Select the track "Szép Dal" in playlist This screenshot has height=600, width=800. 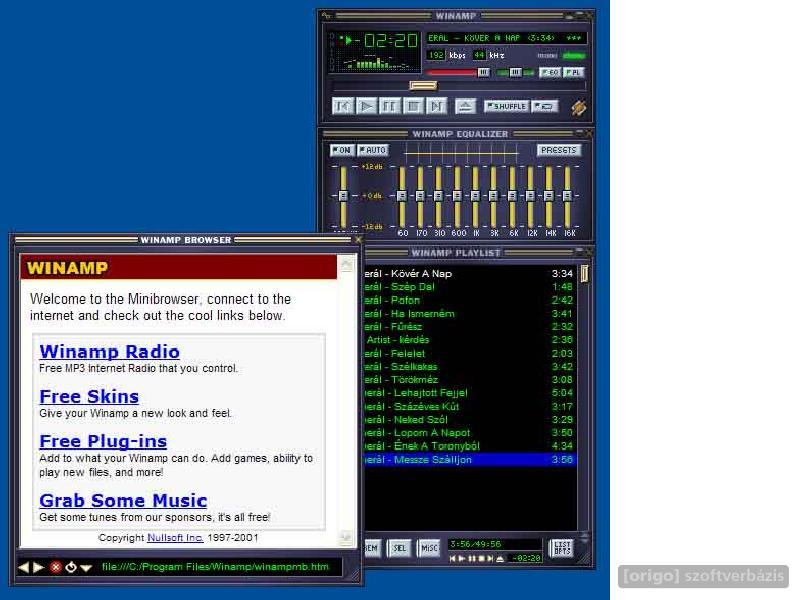pyautogui.click(x=469, y=287)
